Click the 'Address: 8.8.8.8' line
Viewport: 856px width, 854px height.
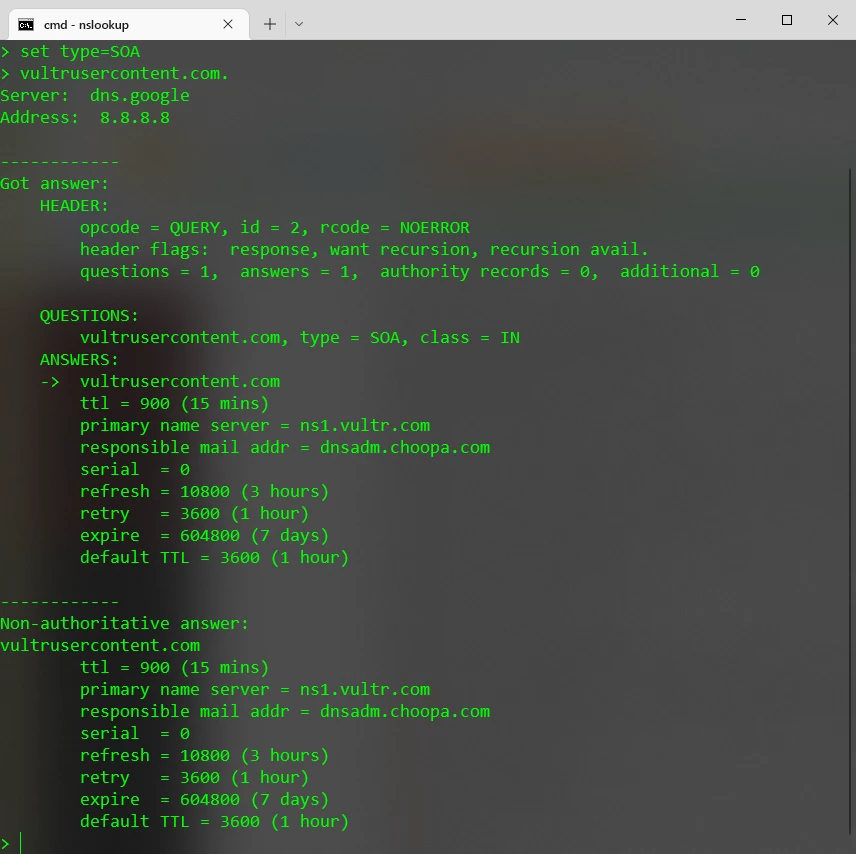[85, 118]
